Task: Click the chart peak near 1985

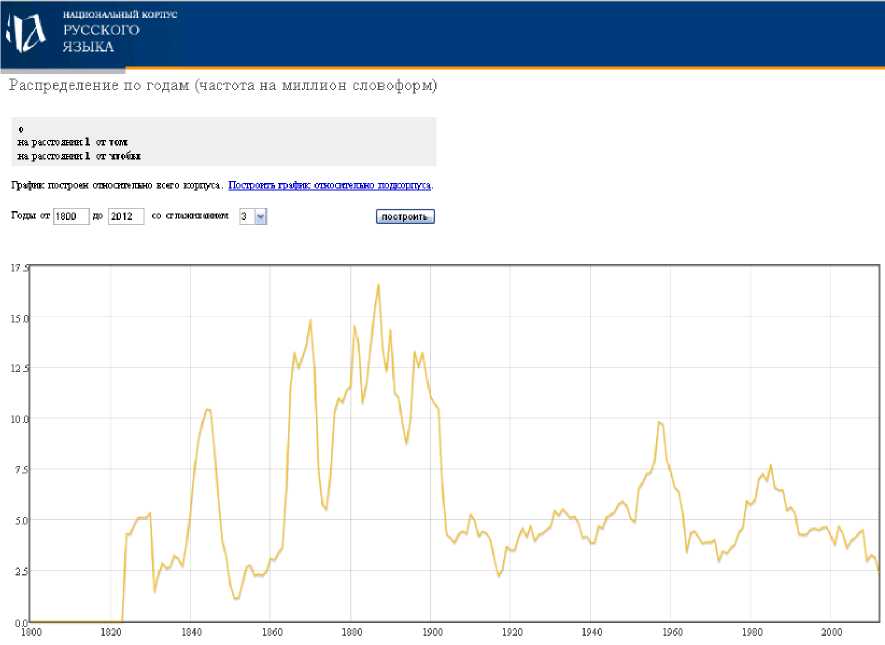Action: tap(770, 466)
